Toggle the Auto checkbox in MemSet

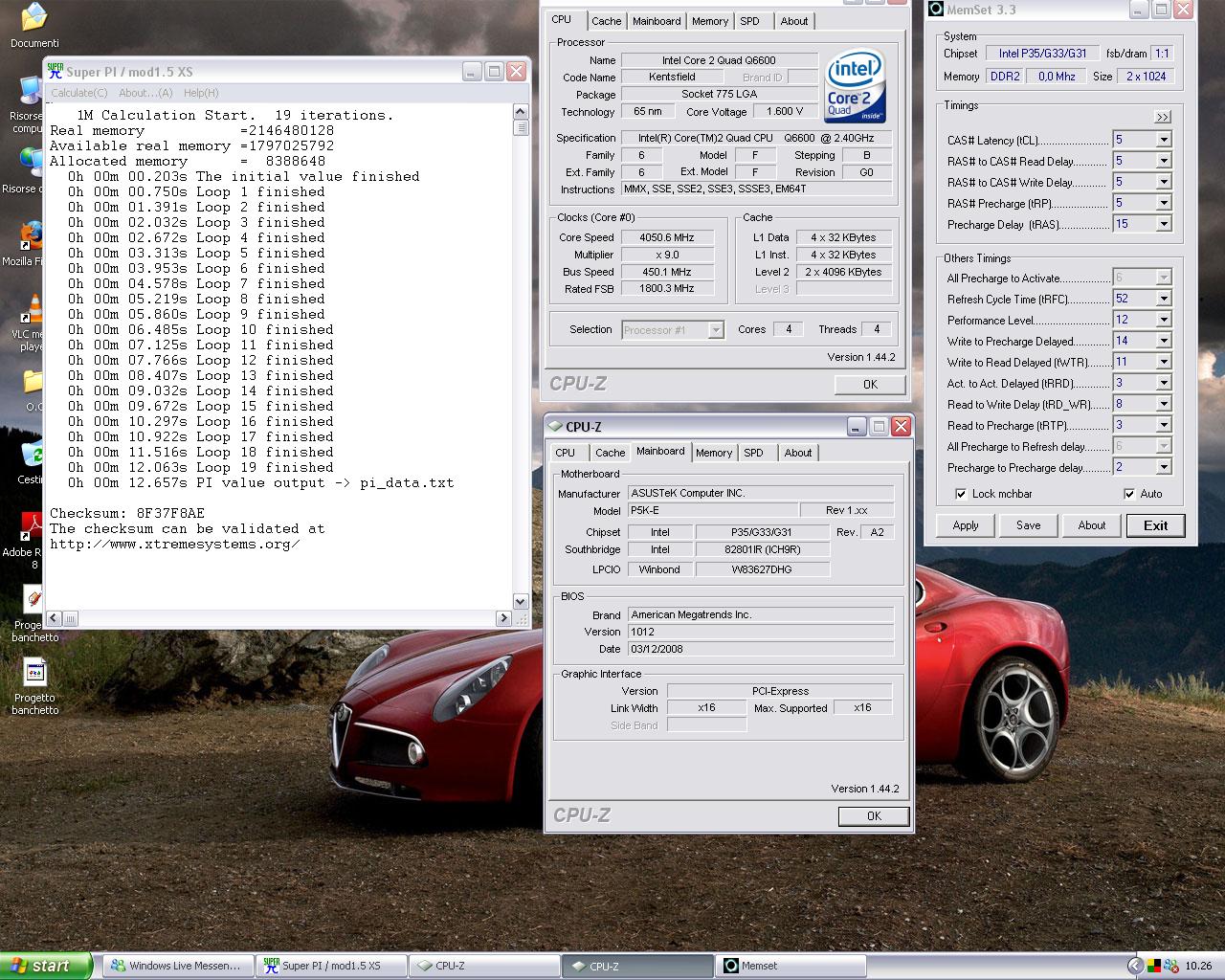click(1129, 494)
